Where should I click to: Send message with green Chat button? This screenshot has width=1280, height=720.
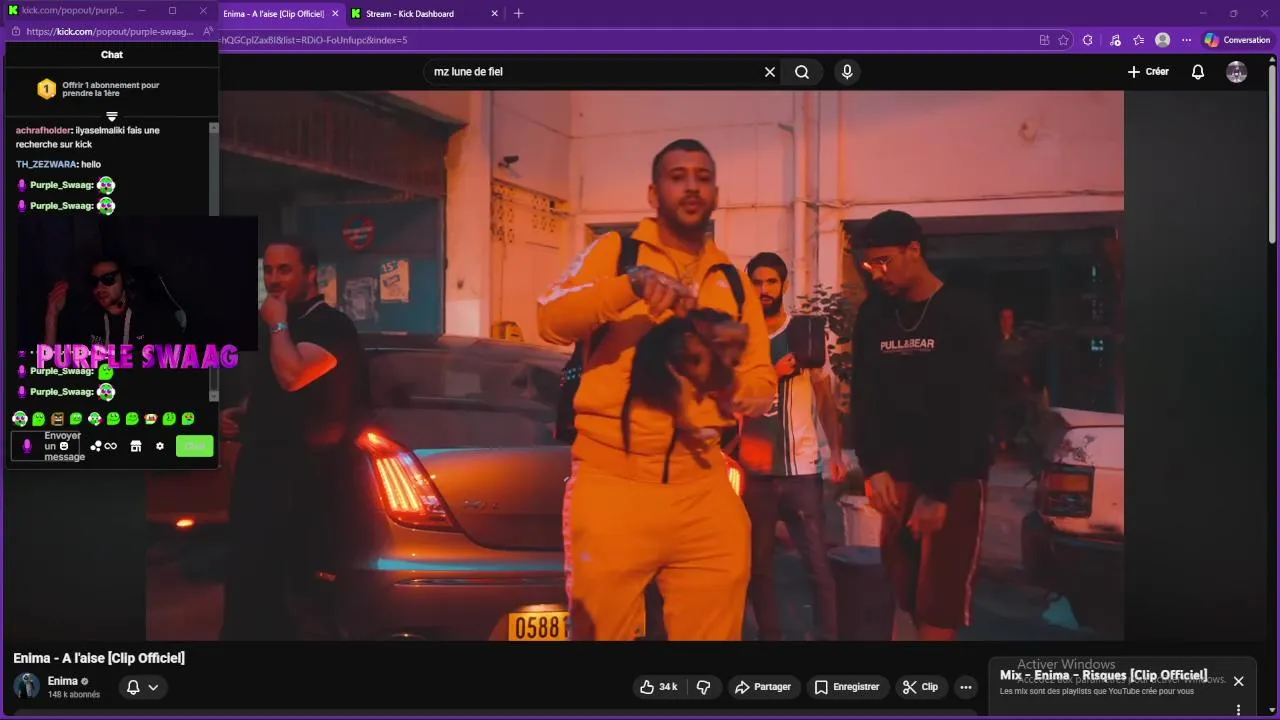tap(195, 446)
